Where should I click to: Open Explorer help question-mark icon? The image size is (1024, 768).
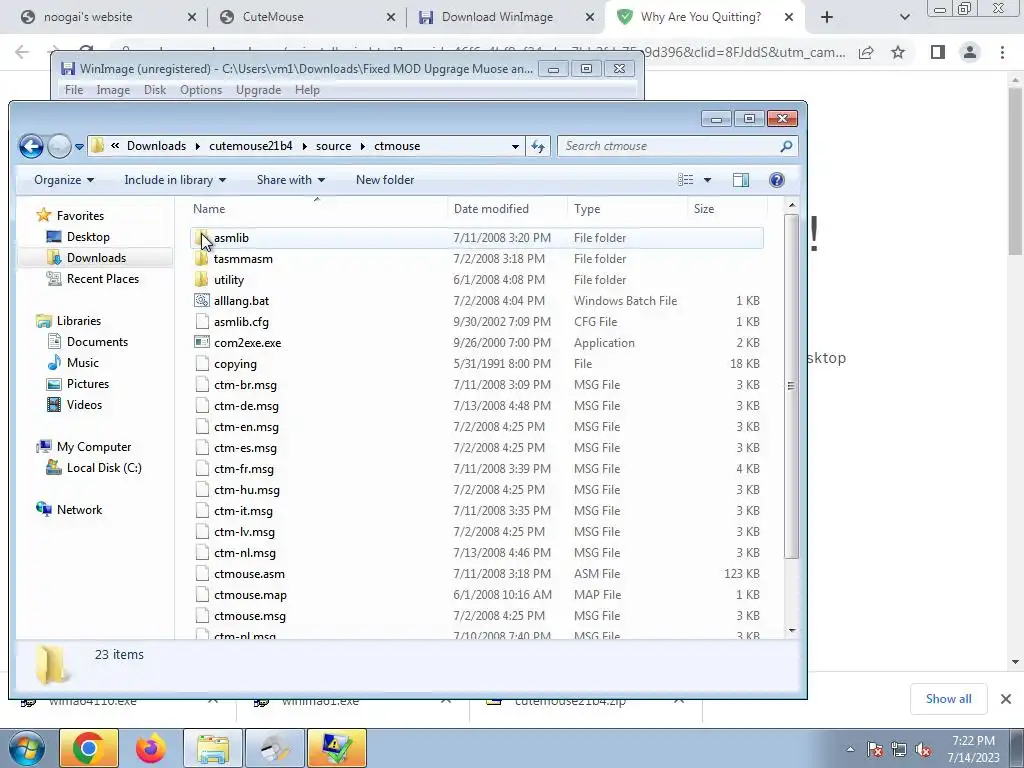click(776, 180)
